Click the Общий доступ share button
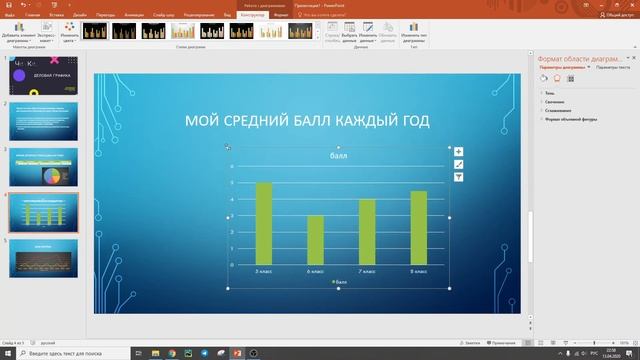 coord(616,15)
